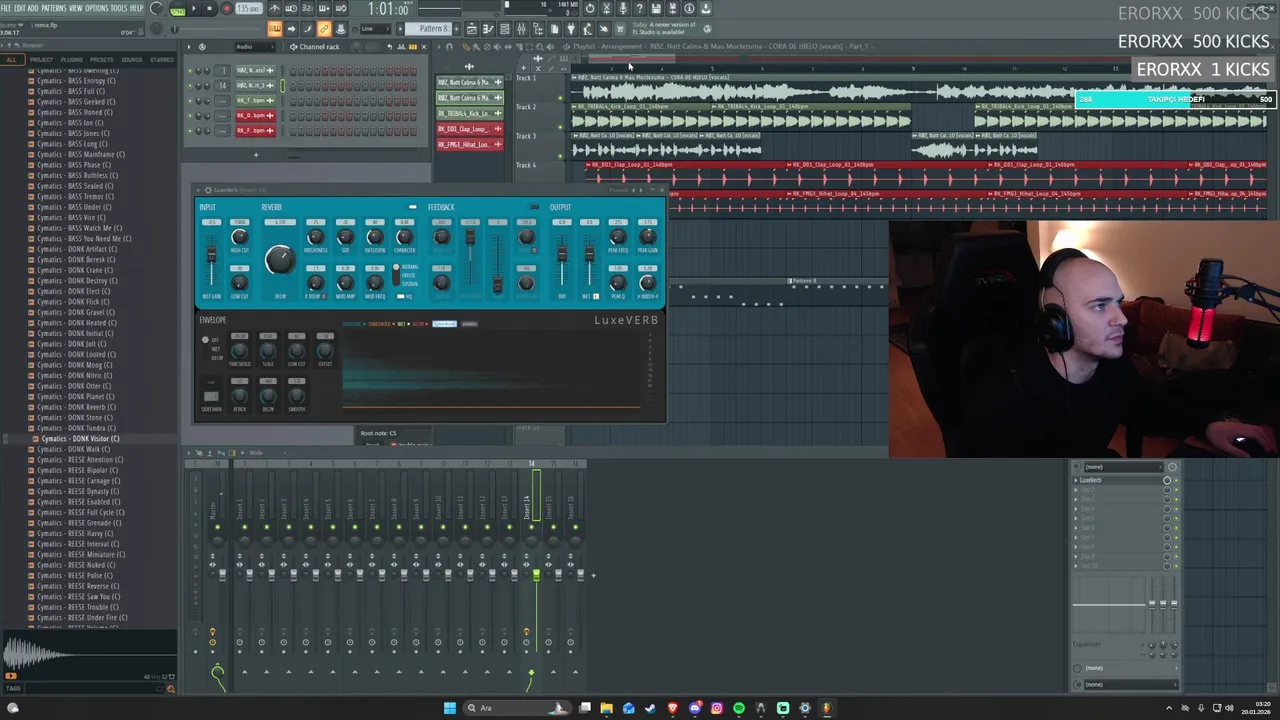Click the Save icon in top toolbar

tap(656, 8)
